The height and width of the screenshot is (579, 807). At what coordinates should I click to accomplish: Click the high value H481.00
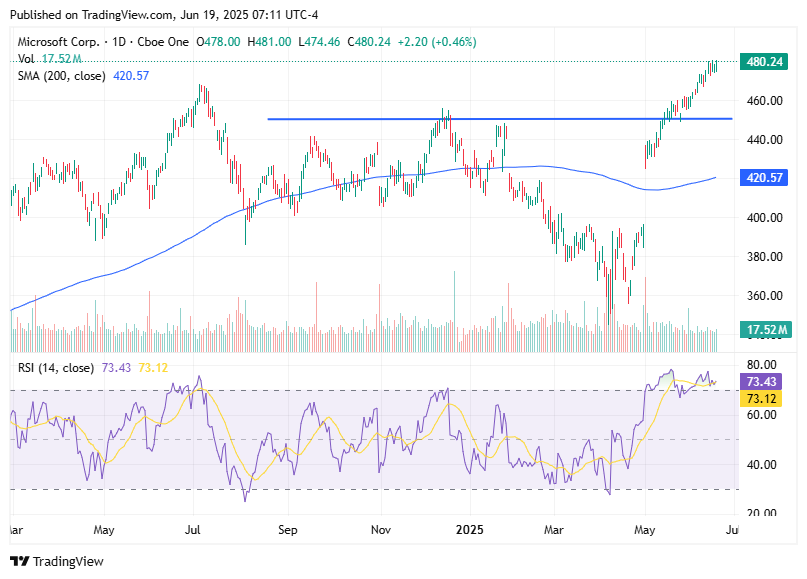(269, 42)
